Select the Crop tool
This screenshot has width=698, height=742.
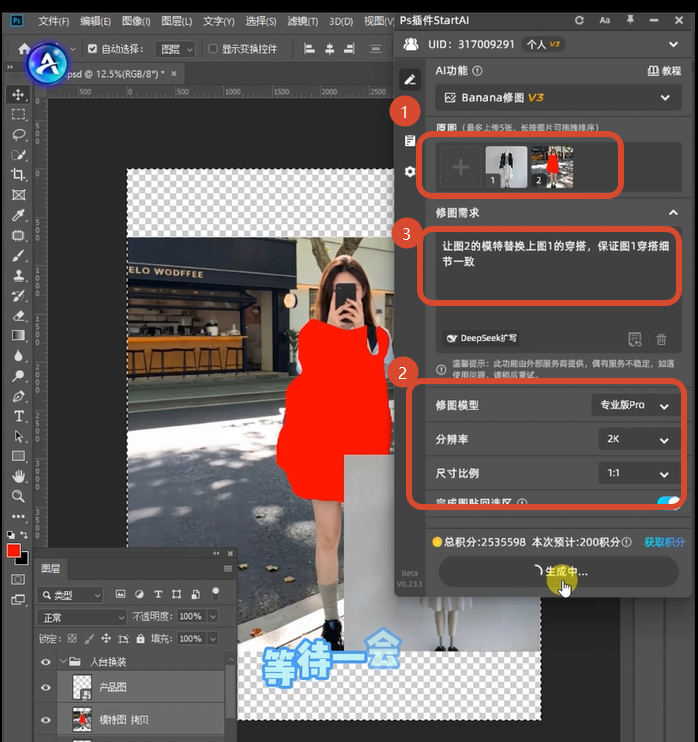(x=18, y=175)
